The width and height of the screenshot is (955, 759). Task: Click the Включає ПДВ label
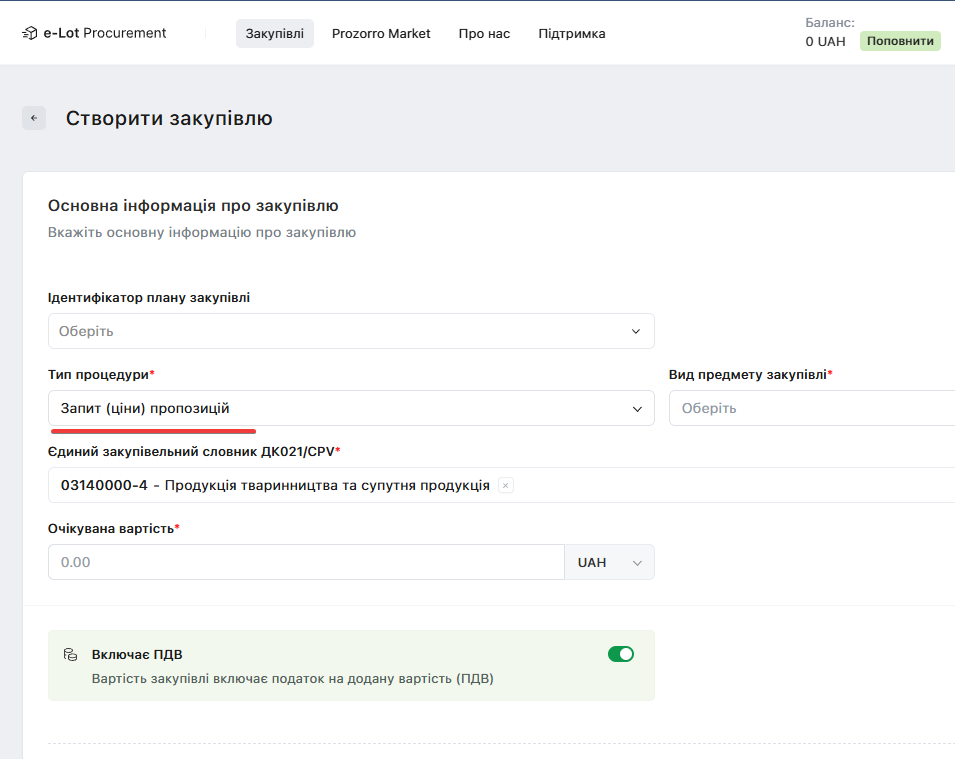[137, 654]
